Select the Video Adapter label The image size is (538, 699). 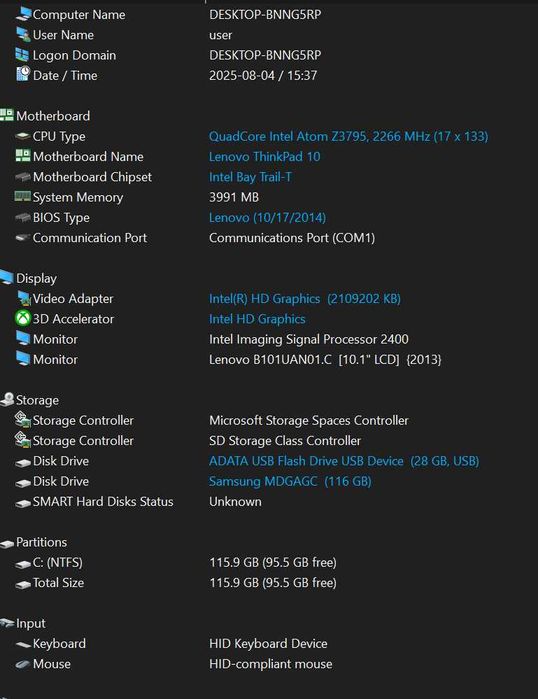tap(73, 299)
